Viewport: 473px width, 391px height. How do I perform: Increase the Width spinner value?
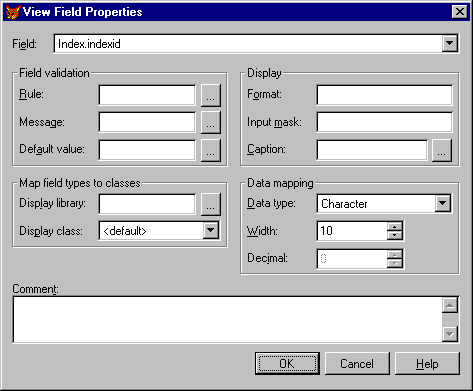[x=395, y=227]
